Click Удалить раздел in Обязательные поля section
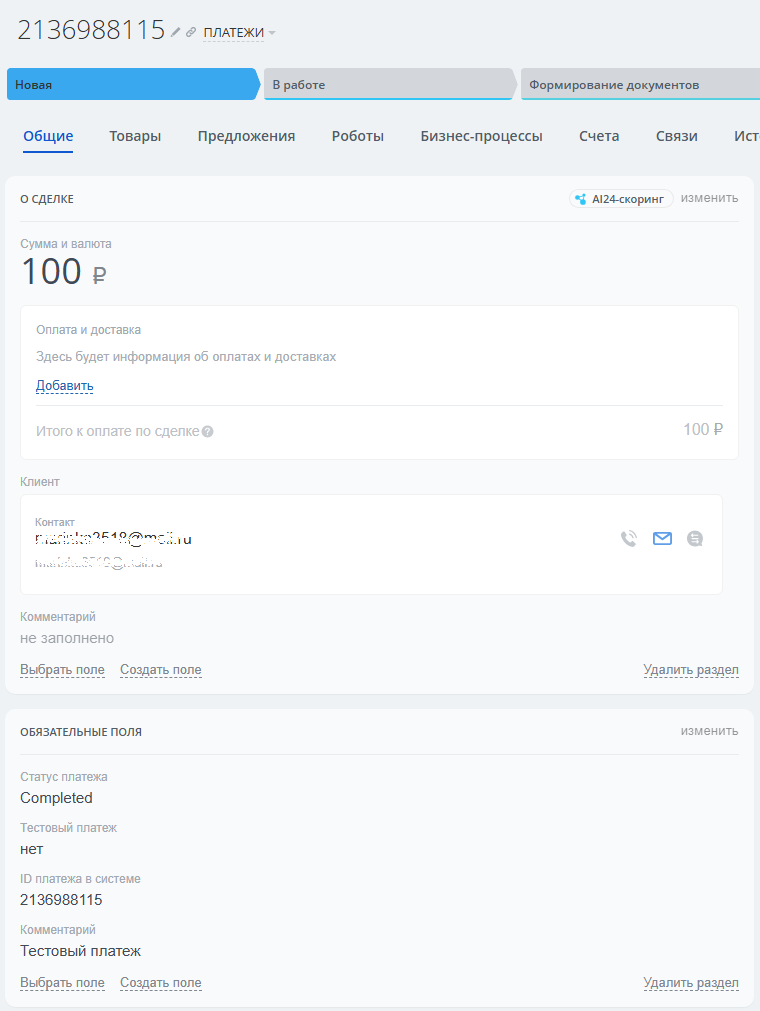This screenshot has width=760, height=1011. 690,983
